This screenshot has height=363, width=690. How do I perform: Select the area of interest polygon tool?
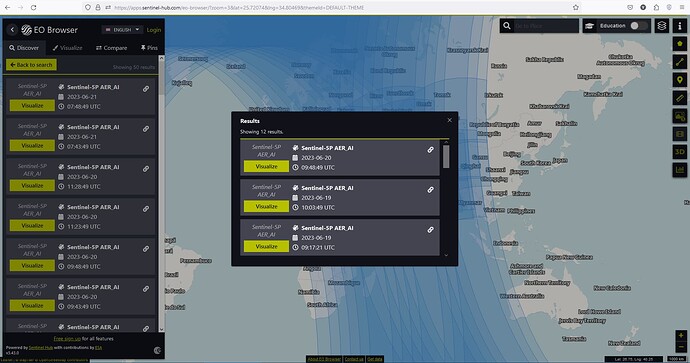point(680,44)
